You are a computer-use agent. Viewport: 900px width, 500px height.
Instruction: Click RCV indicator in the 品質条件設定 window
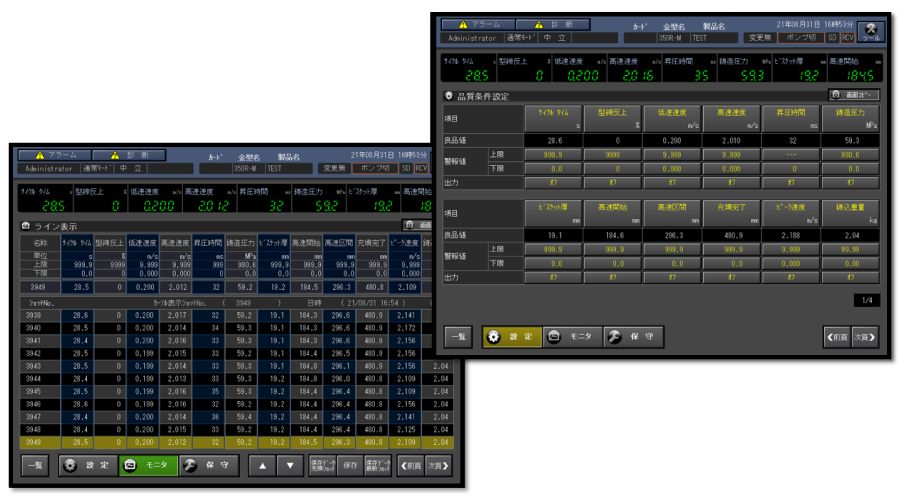point(848,38)
